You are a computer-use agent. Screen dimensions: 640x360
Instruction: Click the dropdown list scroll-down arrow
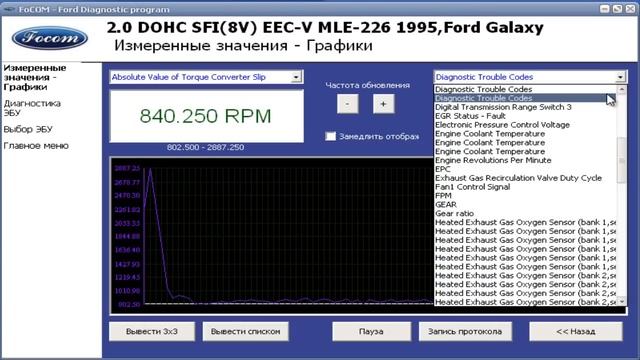(x=622, y=301)
